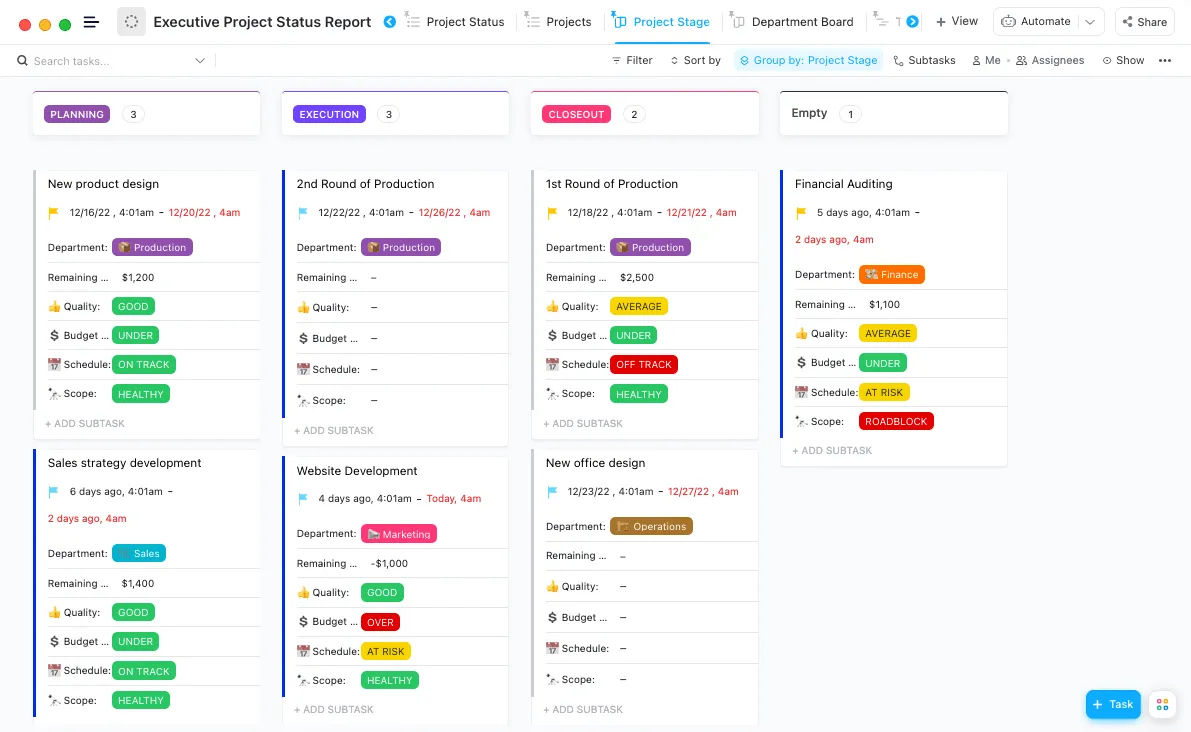Open the apps grid icon near Task
The height and width of the screenshot is (732, 1191).
click(x=1162, y=705)
